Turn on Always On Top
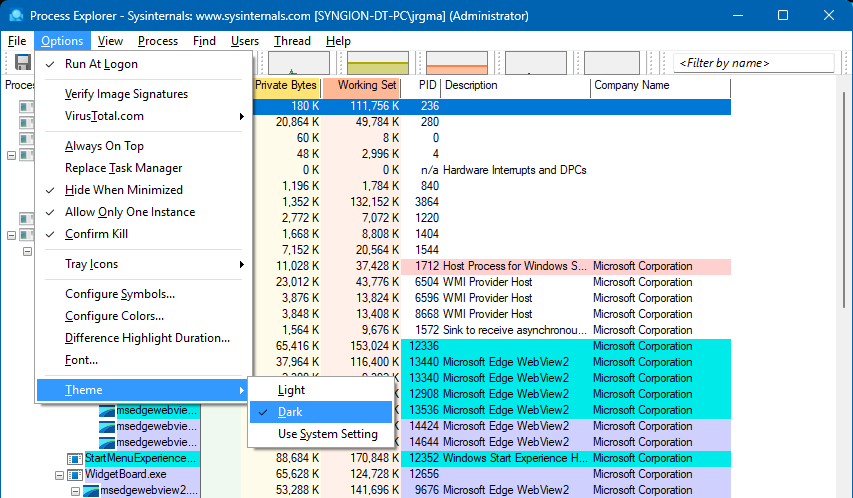Viewport: 853px width, 498px height. click(144, 146)
